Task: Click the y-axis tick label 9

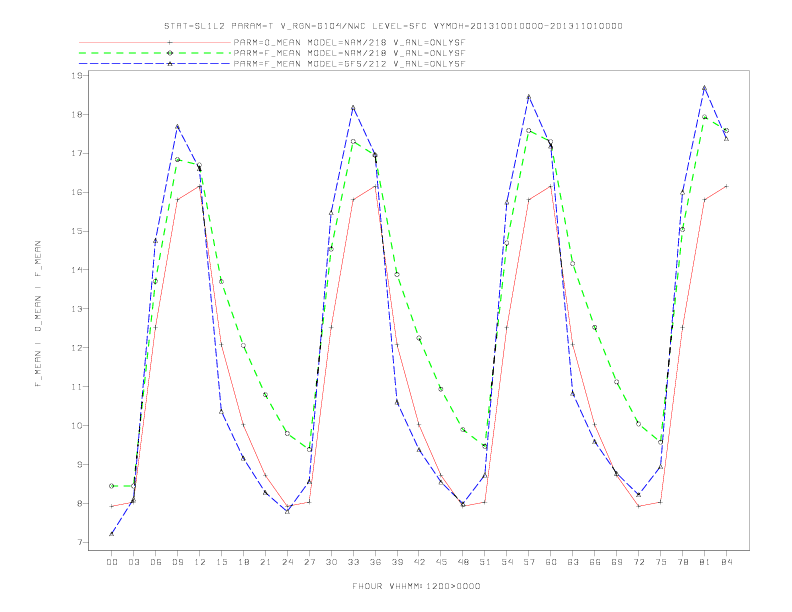Action: (x=80, y=465)
